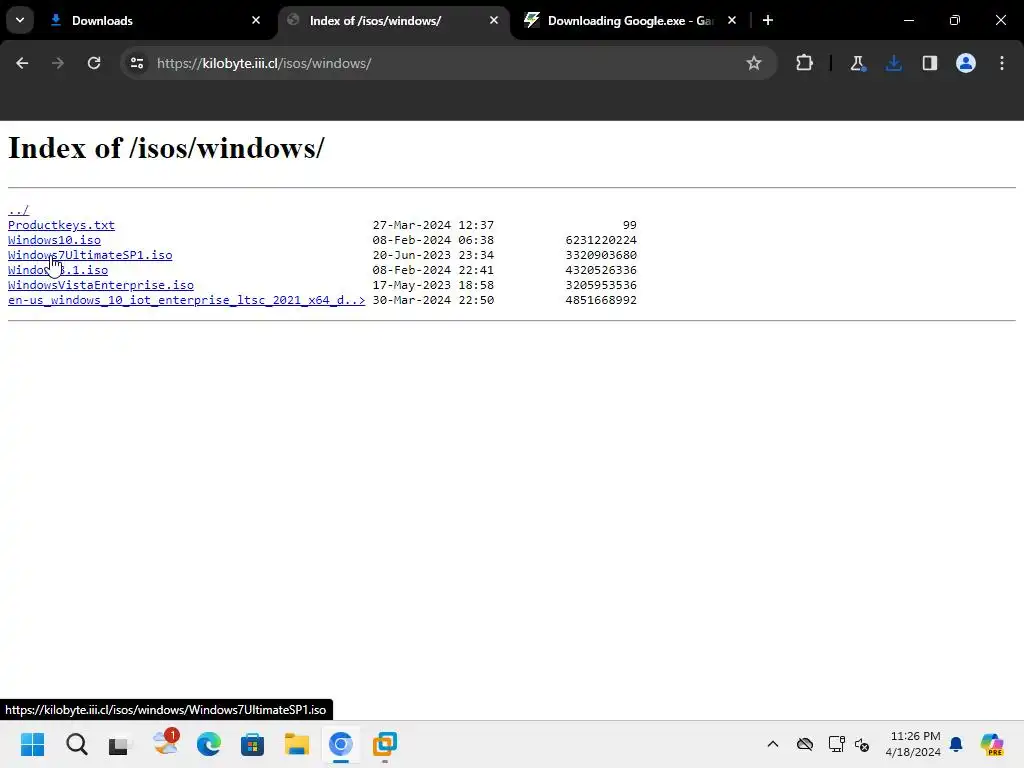Open the Chrome profile avatar
Viewport: 1024px width, 768px height.
click(x=966, y=63)
